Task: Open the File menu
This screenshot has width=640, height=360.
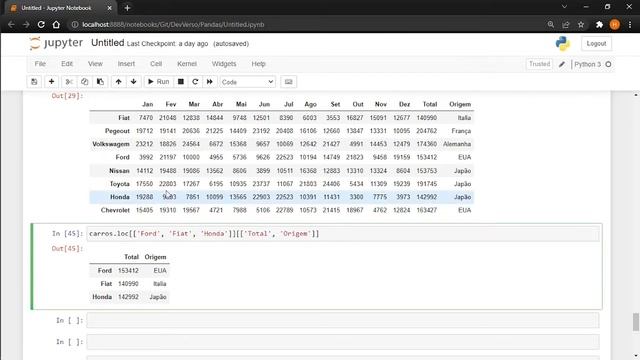Action: click(x=40, y=64)
